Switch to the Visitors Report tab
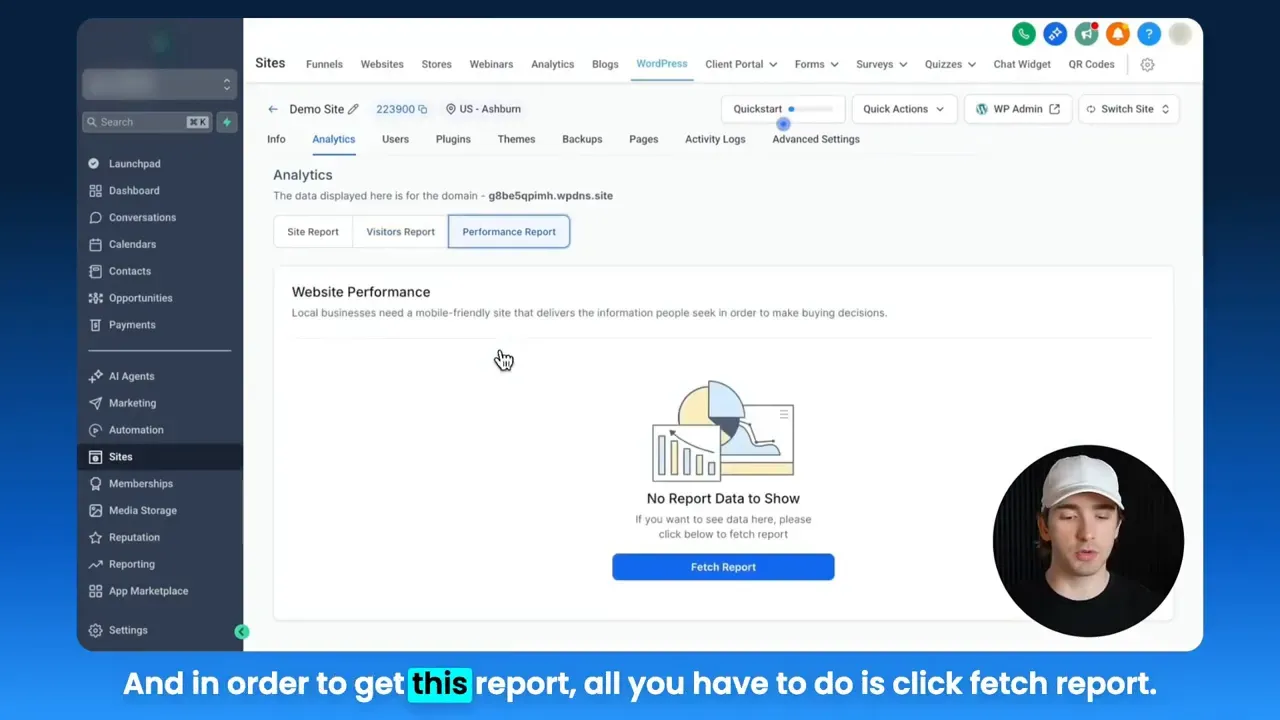The height and width of the screenshot is (720, 1280). (399, 231)
